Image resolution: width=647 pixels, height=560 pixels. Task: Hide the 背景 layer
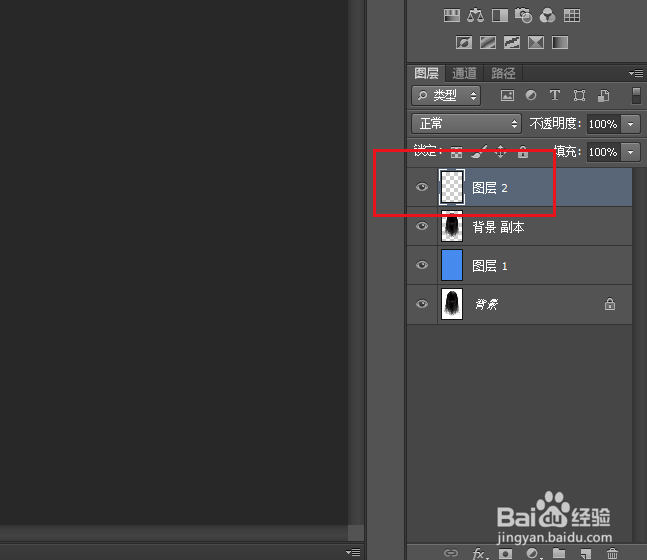[422, 304]
